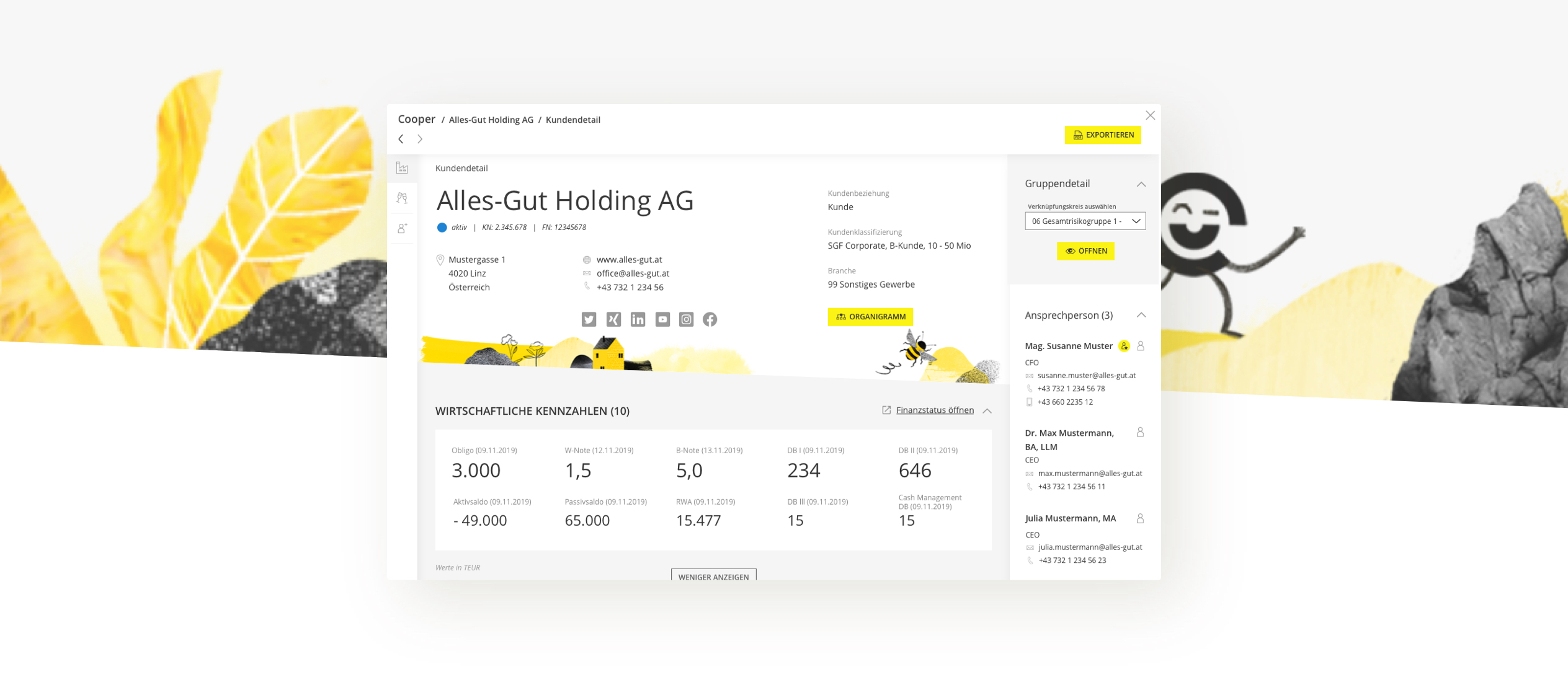Open the Verknüpfungskreis selection dropdown
This screenshot has width=1568, height=682.
tap(1086, 221)
